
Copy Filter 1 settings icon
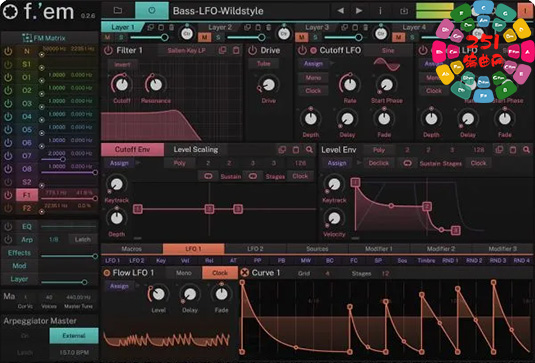[x=222, y=50]
